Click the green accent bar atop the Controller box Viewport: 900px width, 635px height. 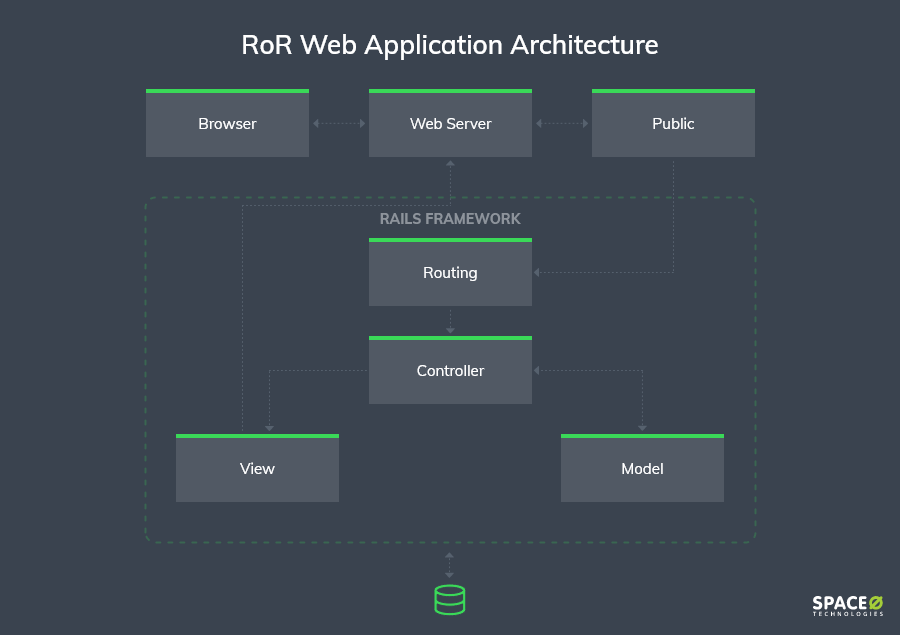450,338
